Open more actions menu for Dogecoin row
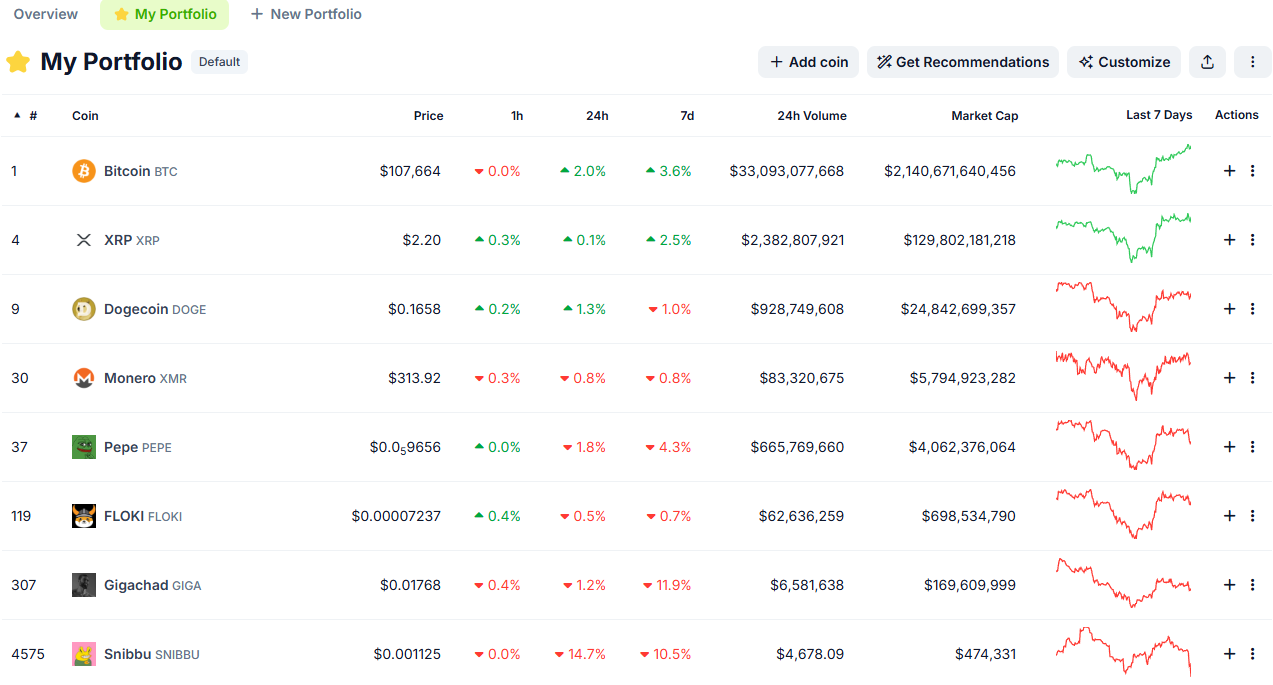 pos(1253,309)
